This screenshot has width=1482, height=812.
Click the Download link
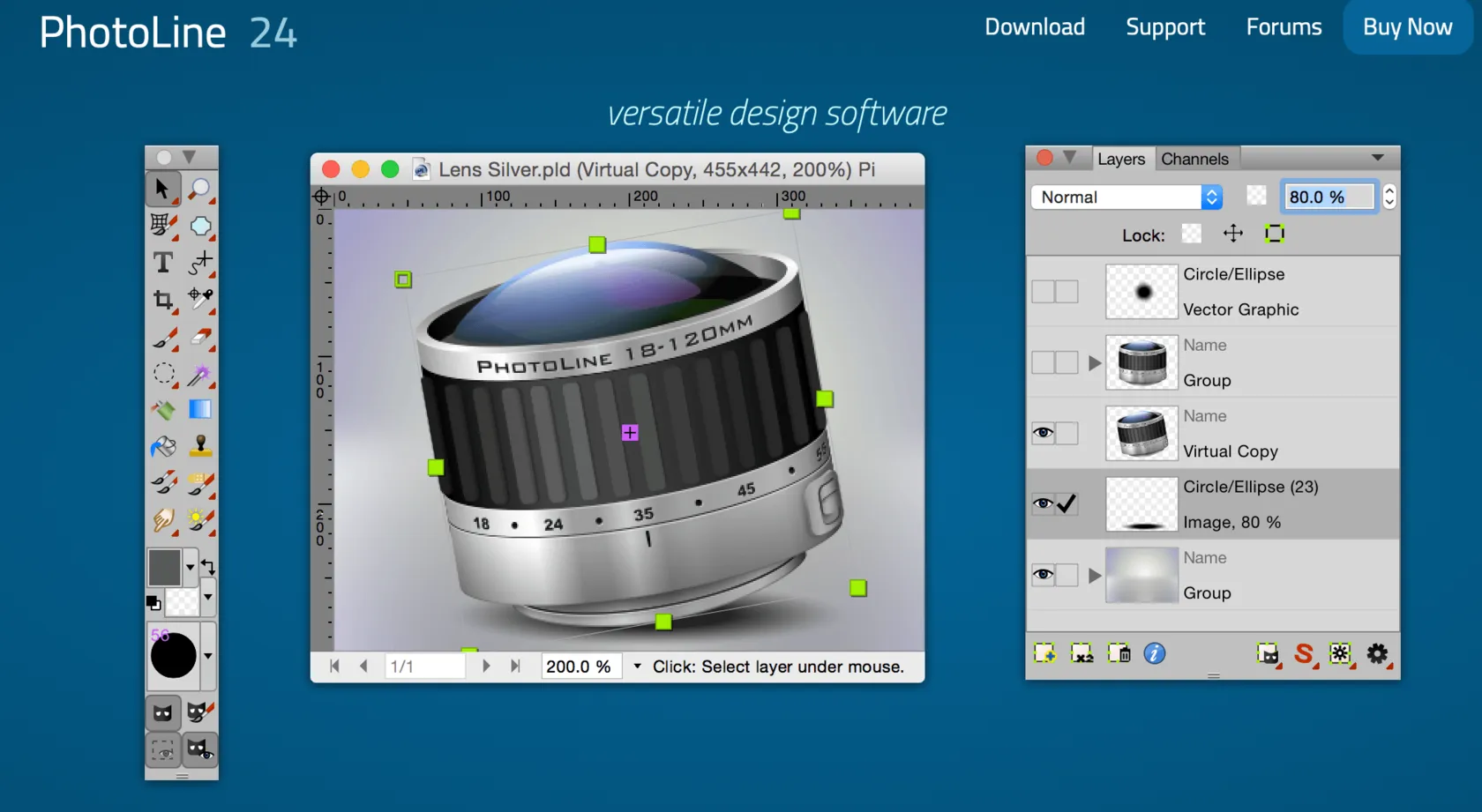[x=1034, y=26]
